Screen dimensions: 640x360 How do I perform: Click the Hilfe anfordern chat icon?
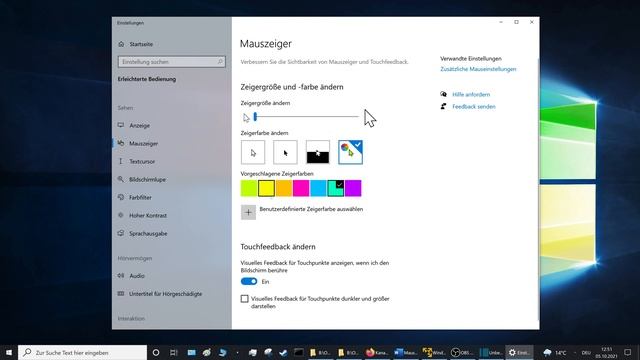444,94
